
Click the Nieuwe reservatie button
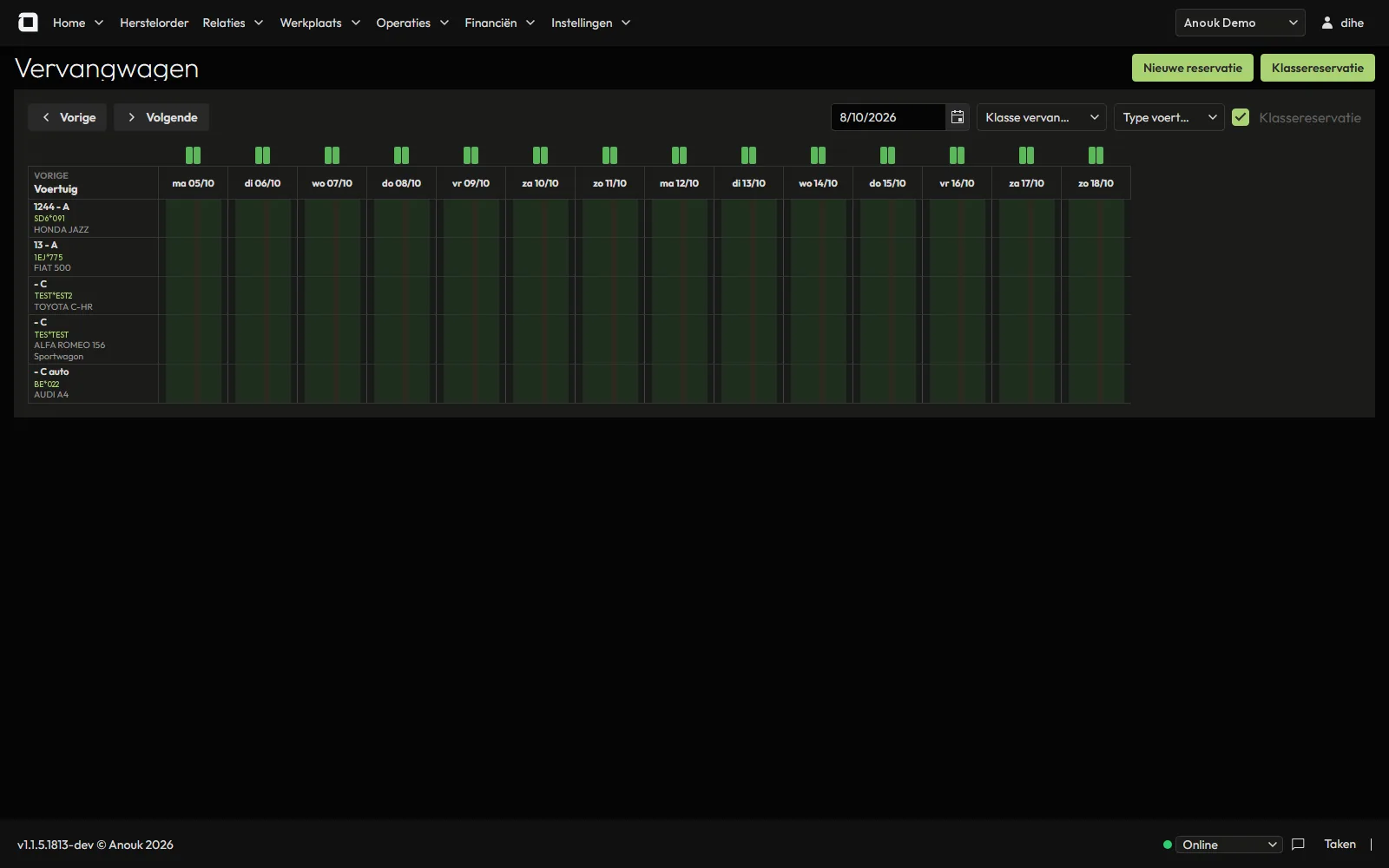click(x=1192, y=68)
